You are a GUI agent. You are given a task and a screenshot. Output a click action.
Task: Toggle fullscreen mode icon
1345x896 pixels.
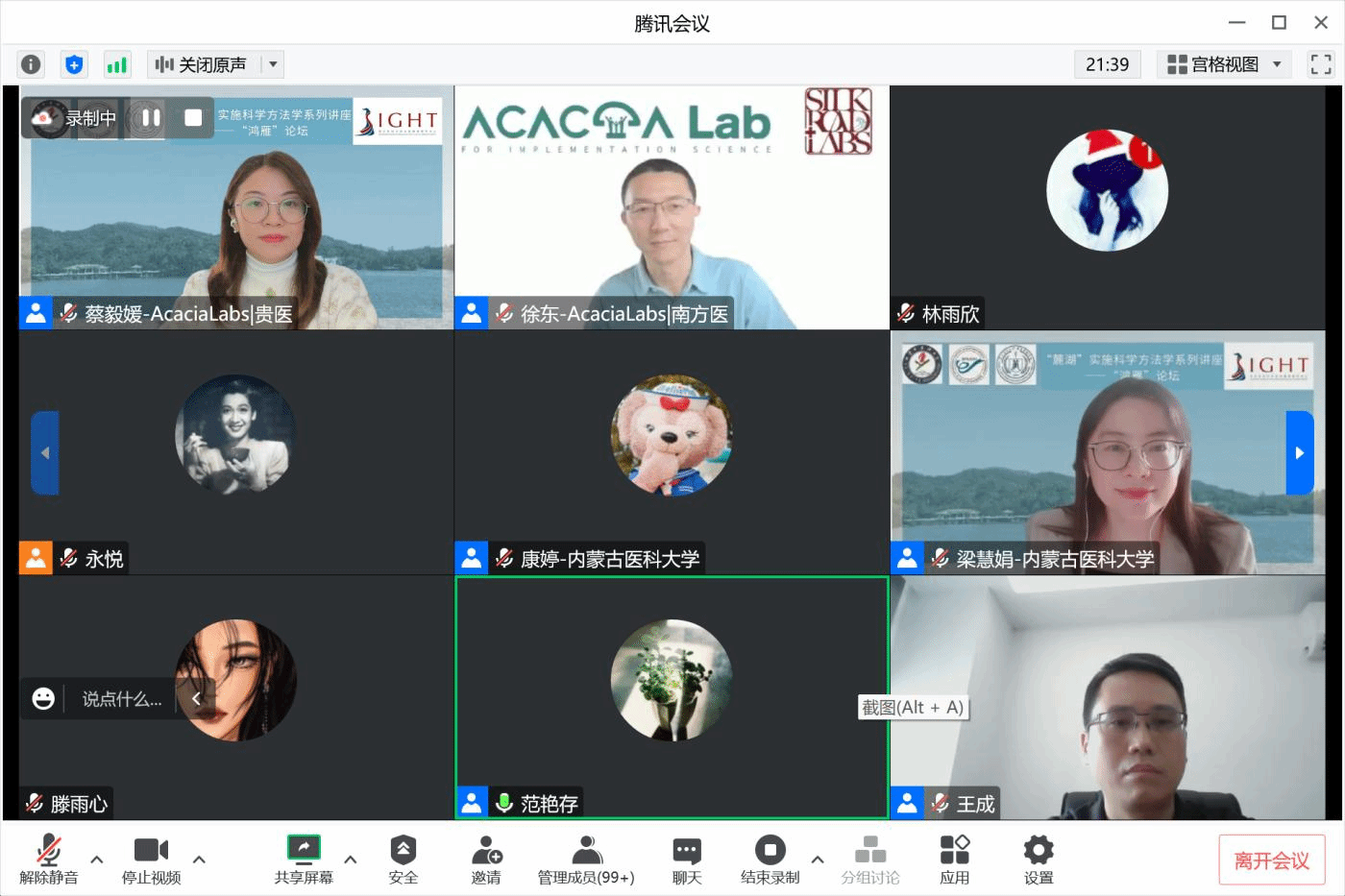pyautogui.click(x=1321, y=64)
